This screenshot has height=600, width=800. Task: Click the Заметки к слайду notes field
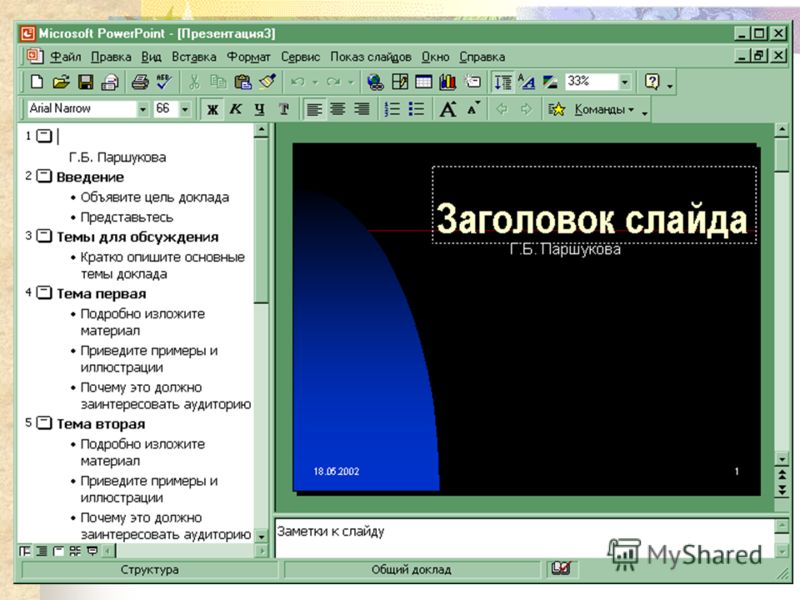click(524, 538)
